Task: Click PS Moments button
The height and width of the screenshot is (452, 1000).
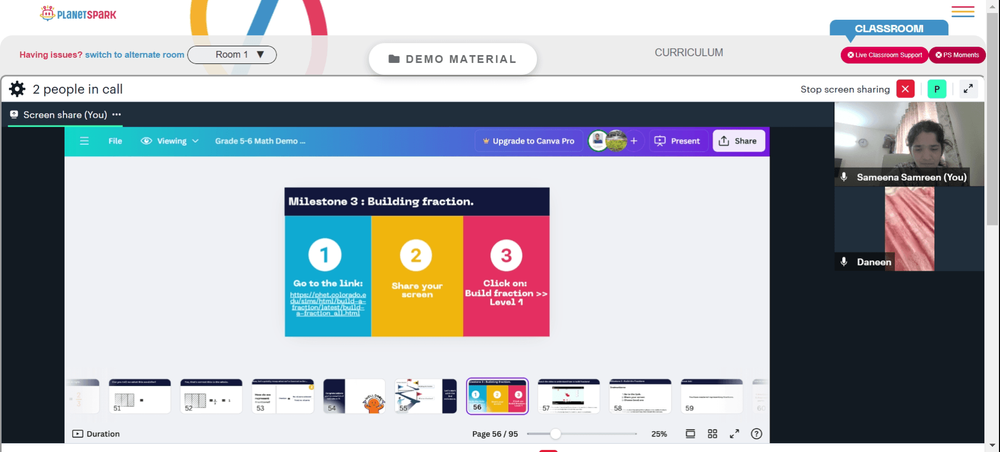Action: 957,55
